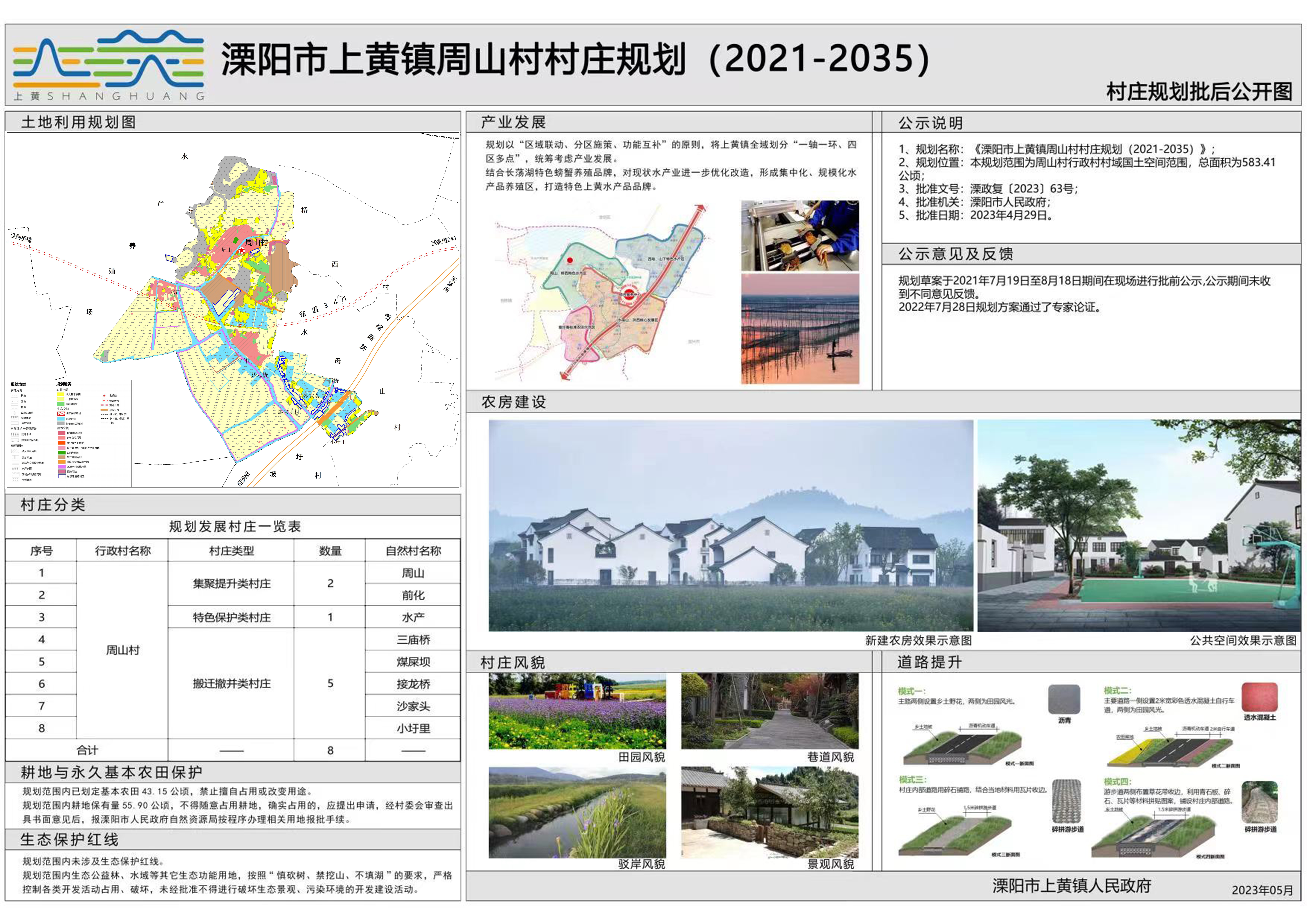Screen dimensions: 1307x924
Task: Click the 集聚提升类村庄 table cell
Action: (x=231, y=584)
